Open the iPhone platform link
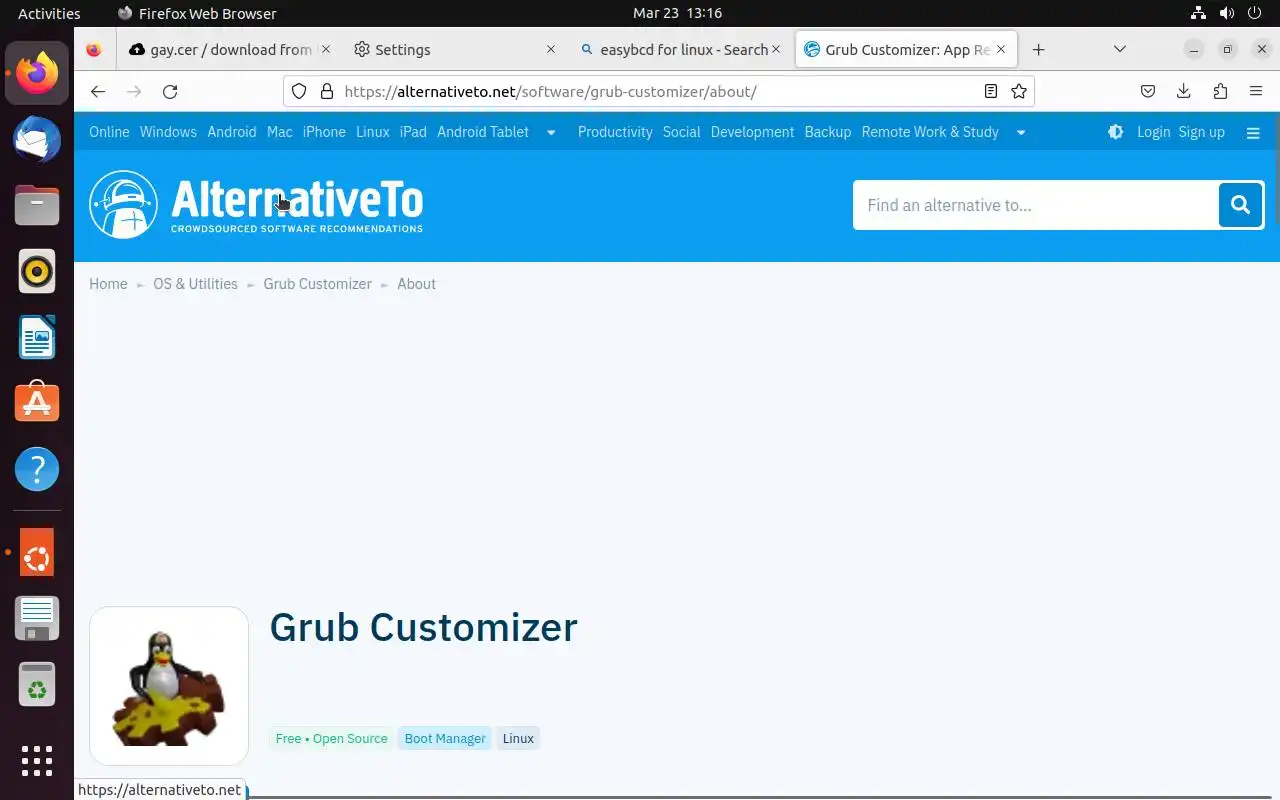The image size is (1280, 800). (x=324, y=132)
